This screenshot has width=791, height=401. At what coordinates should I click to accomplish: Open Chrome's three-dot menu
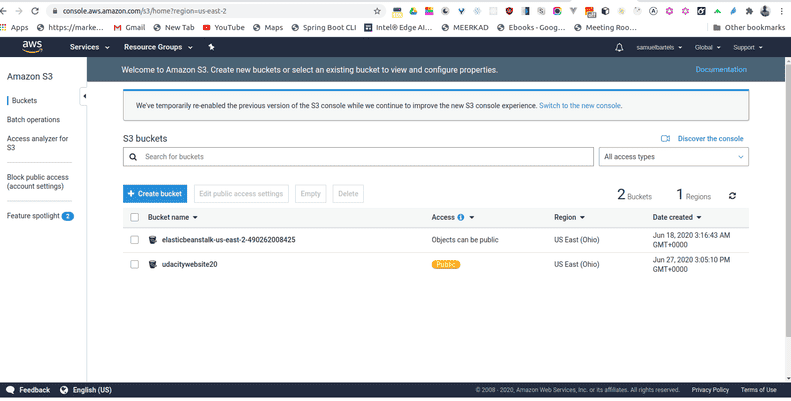point(781,11)
